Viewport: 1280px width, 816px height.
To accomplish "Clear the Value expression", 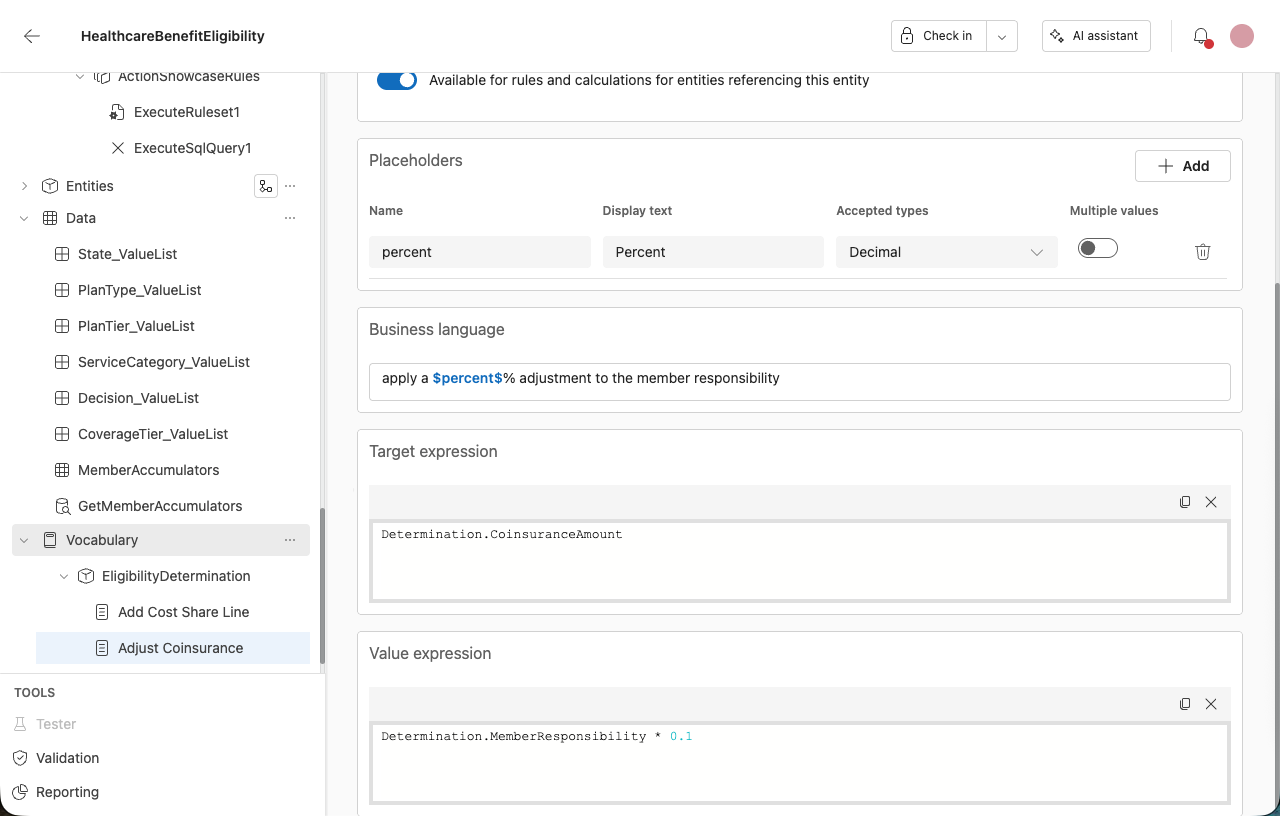I will pyautogui.click(x=1211, y=704).
